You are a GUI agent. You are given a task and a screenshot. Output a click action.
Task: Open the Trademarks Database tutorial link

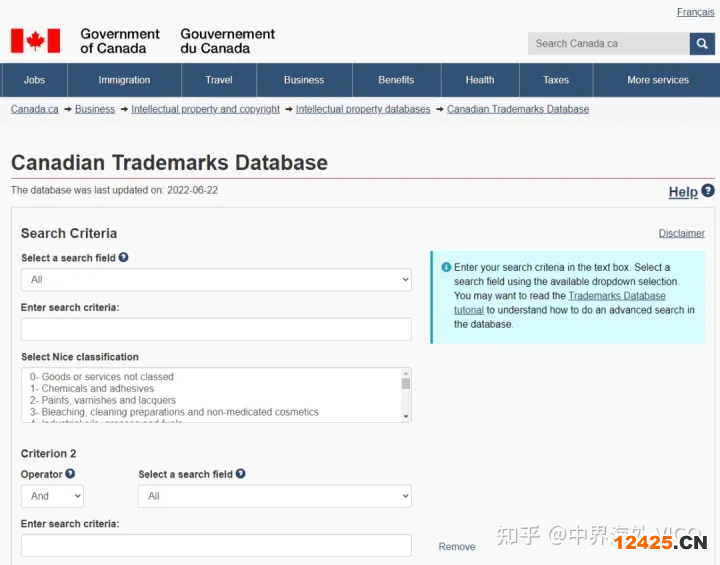coord(616,296)
